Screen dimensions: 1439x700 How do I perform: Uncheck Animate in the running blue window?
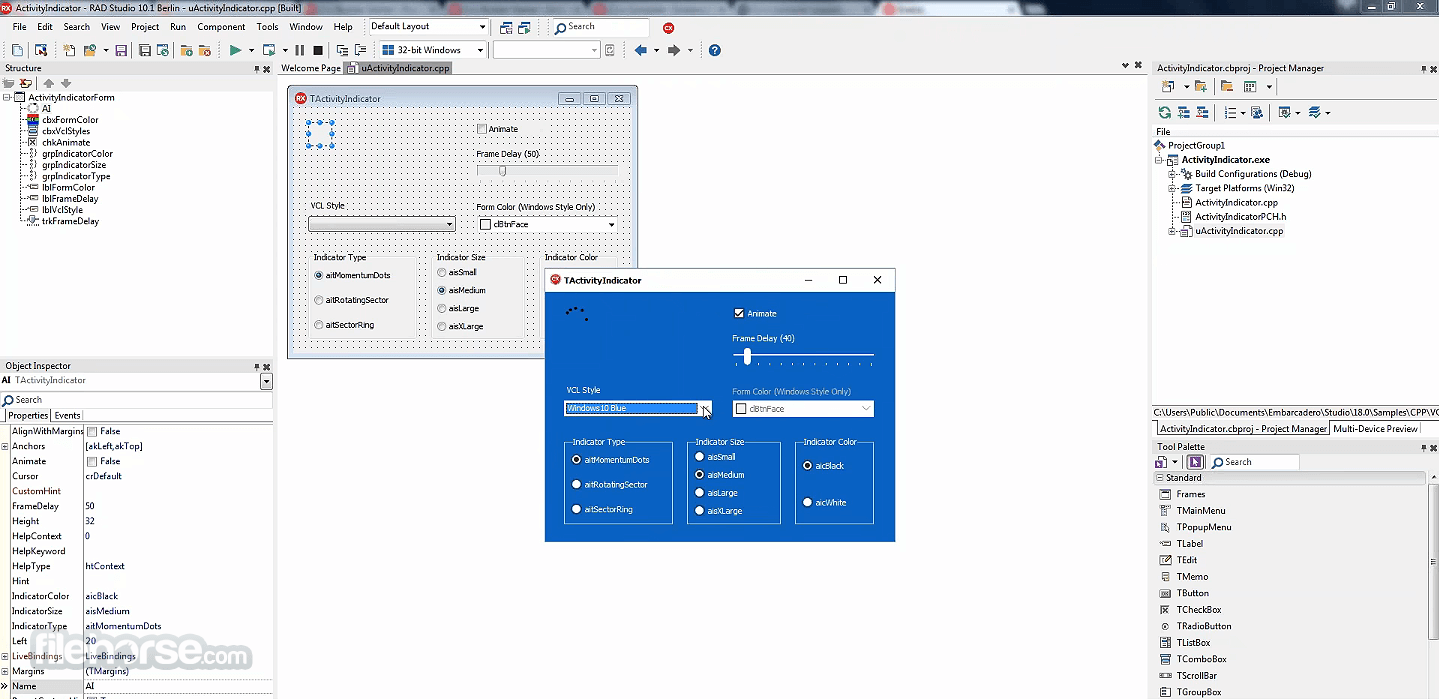[739, 313]
